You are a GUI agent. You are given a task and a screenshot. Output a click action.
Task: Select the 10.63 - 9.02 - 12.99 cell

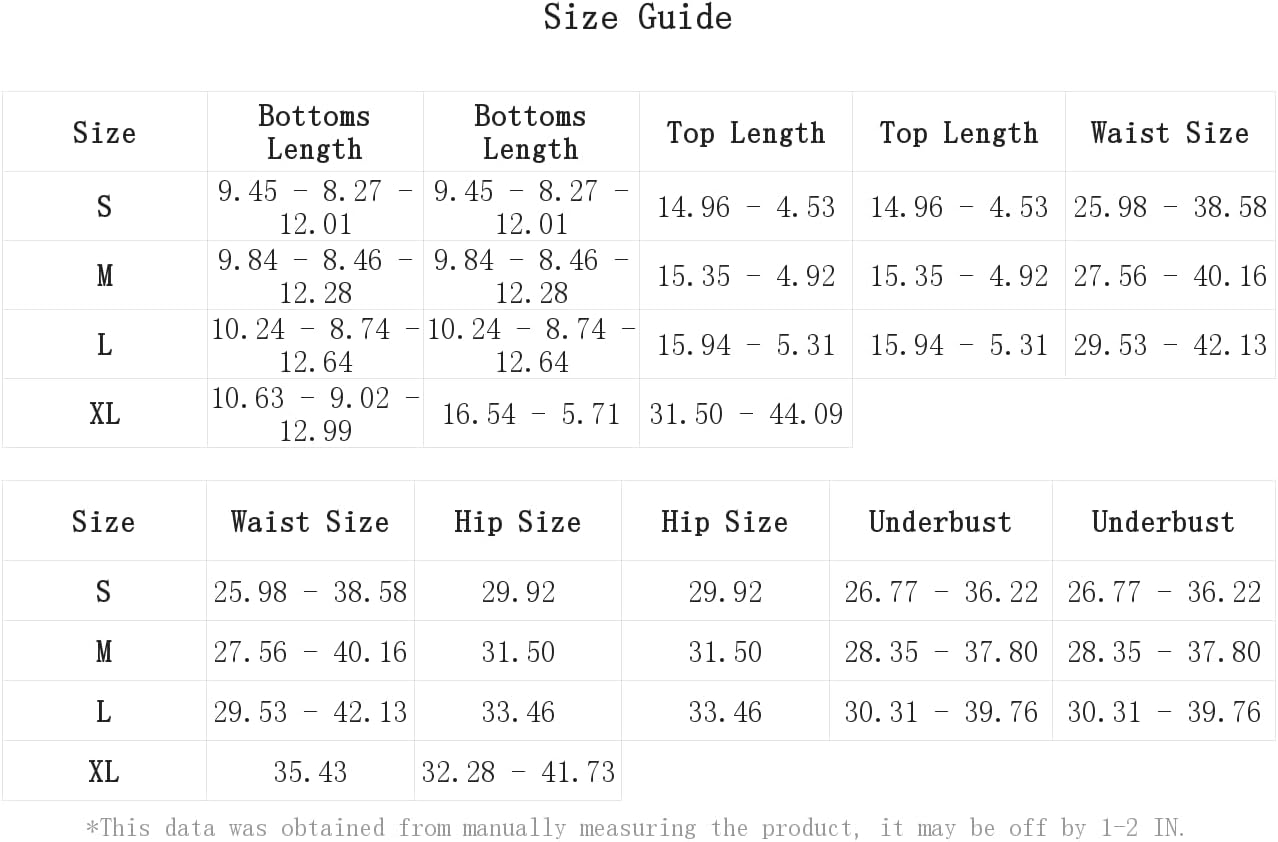pos(315,413)
